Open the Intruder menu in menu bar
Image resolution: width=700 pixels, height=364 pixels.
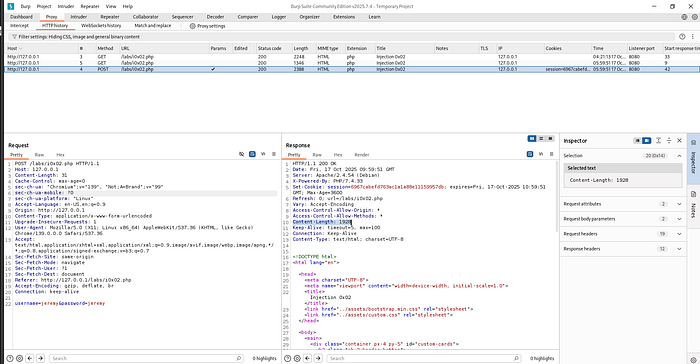[66, 6]
